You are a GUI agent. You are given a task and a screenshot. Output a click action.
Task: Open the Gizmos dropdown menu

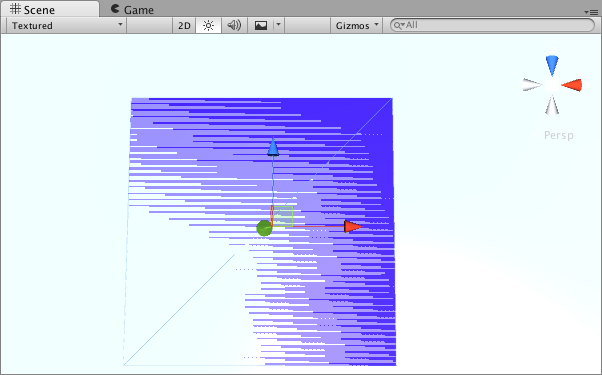pos(357,25)
